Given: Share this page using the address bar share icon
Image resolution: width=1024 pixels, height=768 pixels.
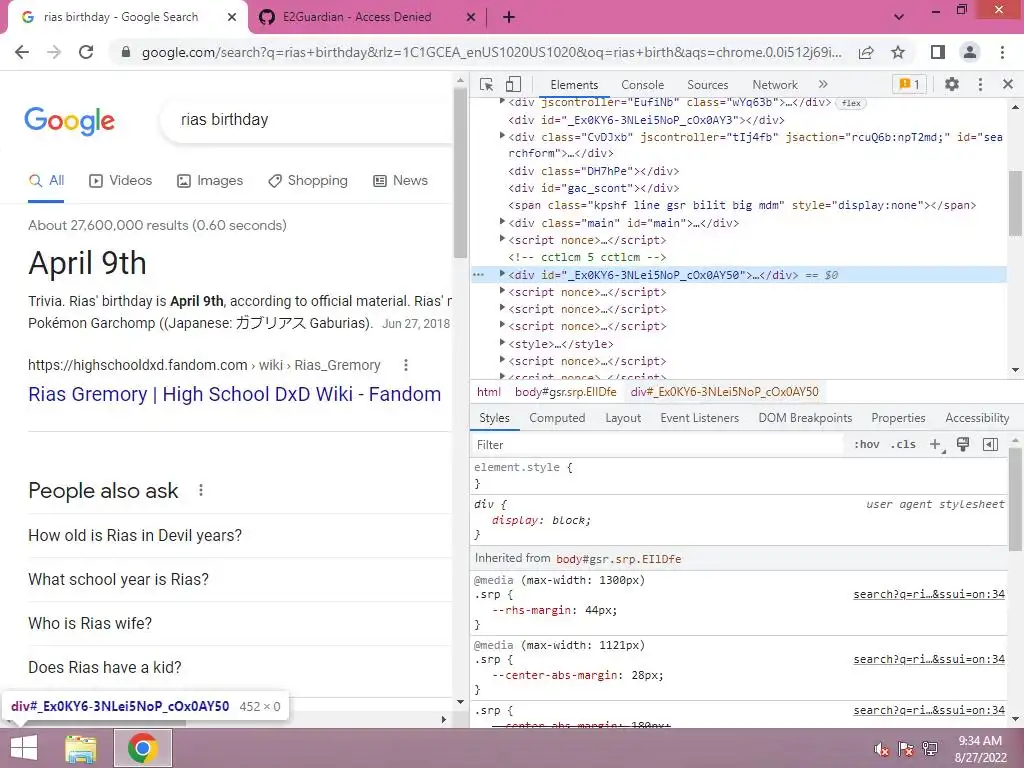Looking at the screenshot, I should tap(866, 52).
